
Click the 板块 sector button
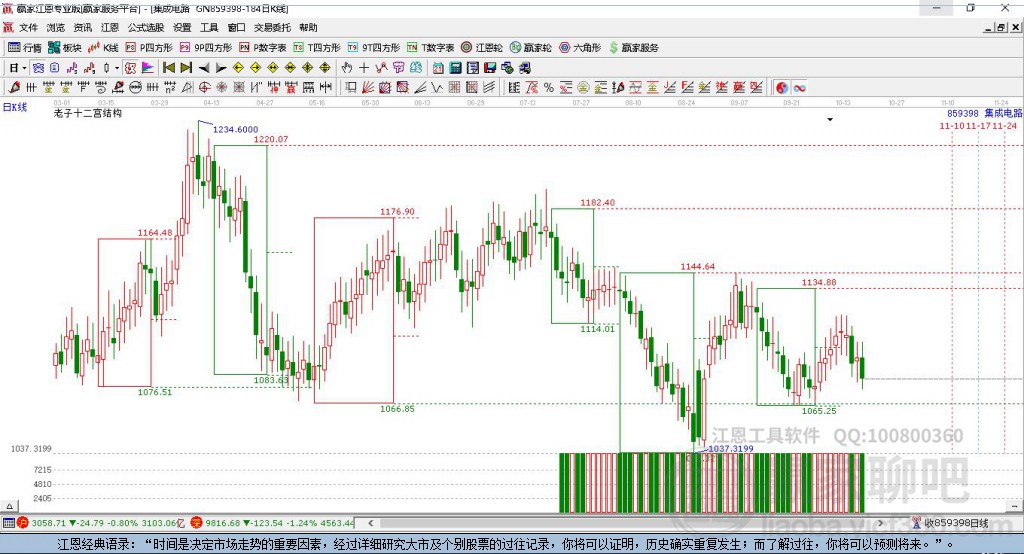[65, 48]
